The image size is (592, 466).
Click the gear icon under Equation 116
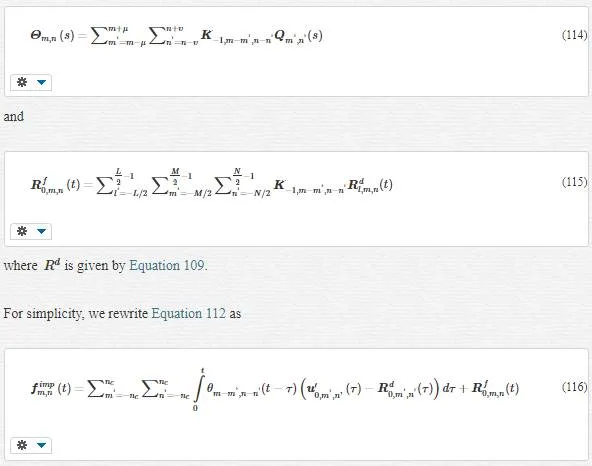[22, 445]
